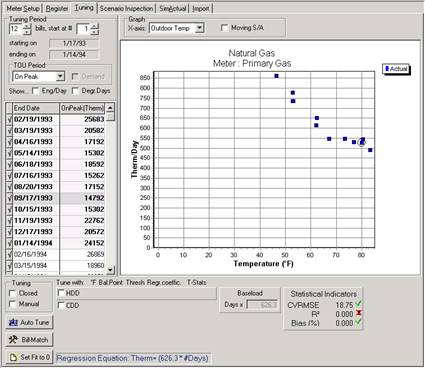Click the Bias (%) green check indicator
The width and height of the screenshot is (425, 368).
[x=358, y=322]
